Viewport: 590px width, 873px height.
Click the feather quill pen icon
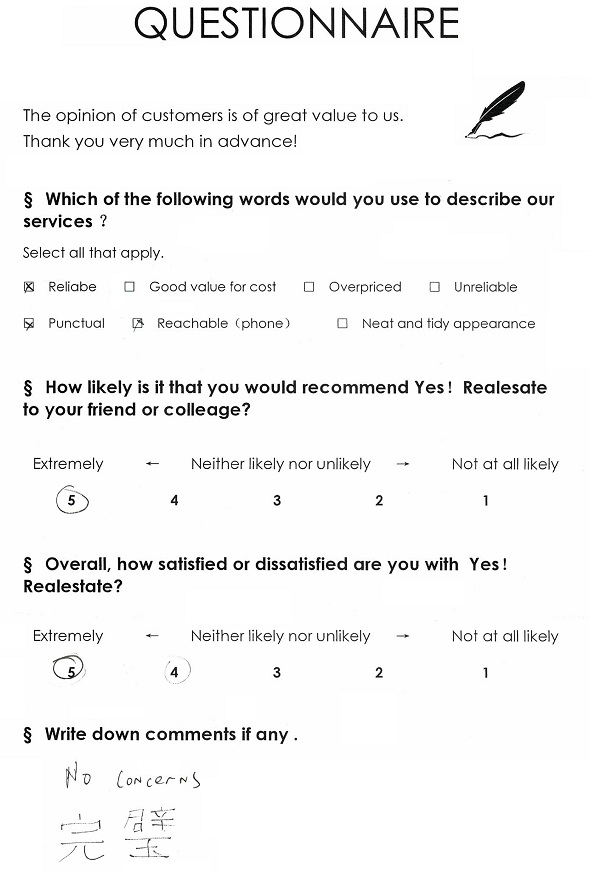coord(495,110)
